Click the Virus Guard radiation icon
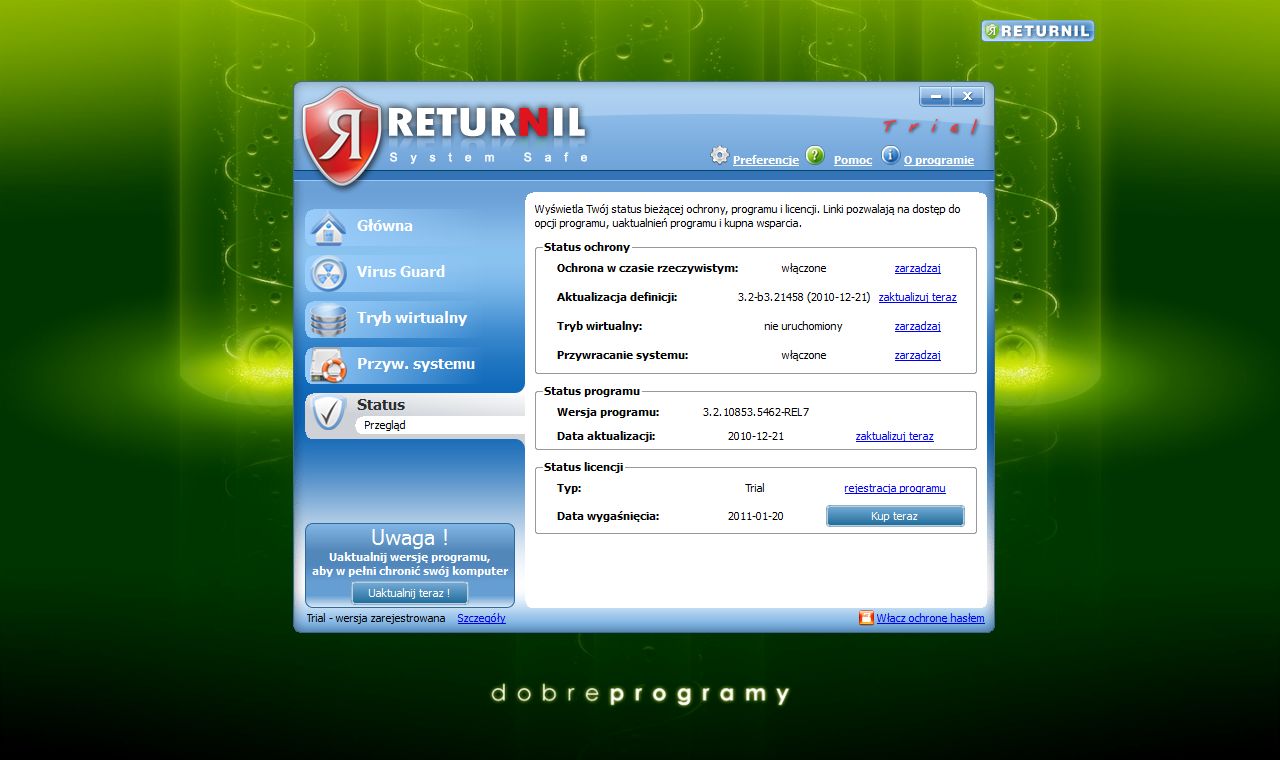This screenshot has width=1280, height=760. click(328, 273)
